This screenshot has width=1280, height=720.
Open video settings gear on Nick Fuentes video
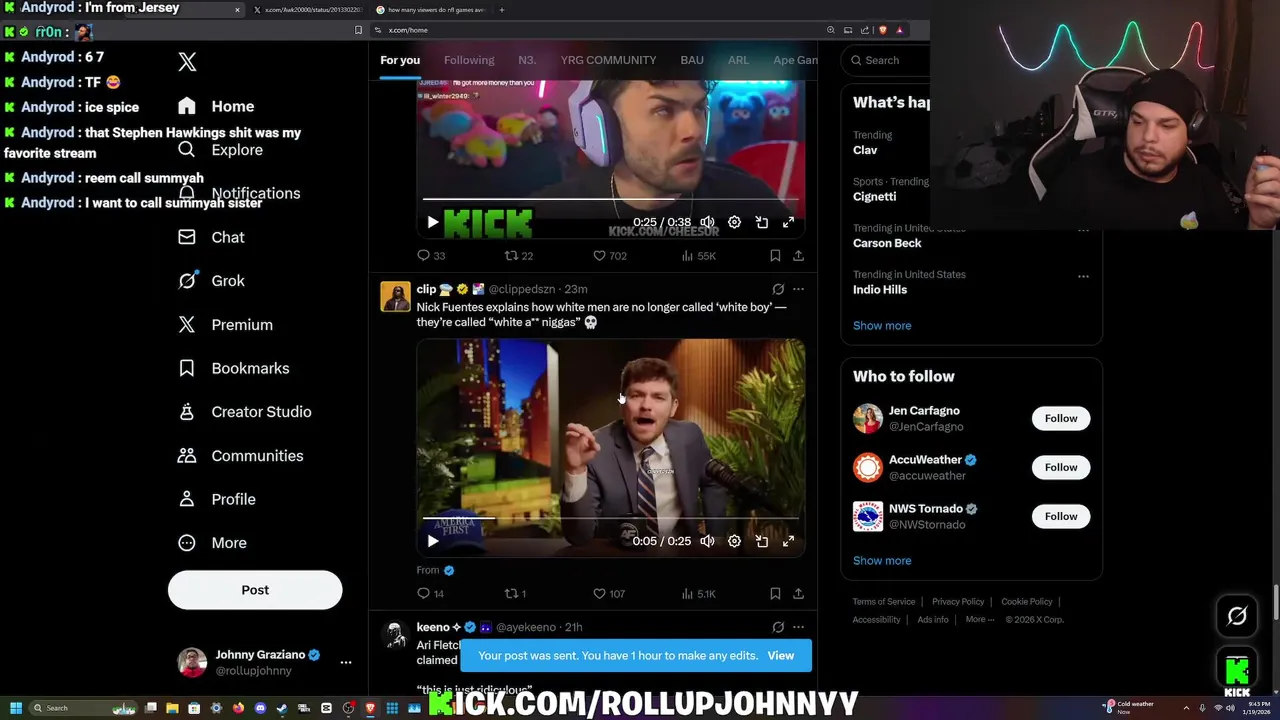[x=734, y=541]
